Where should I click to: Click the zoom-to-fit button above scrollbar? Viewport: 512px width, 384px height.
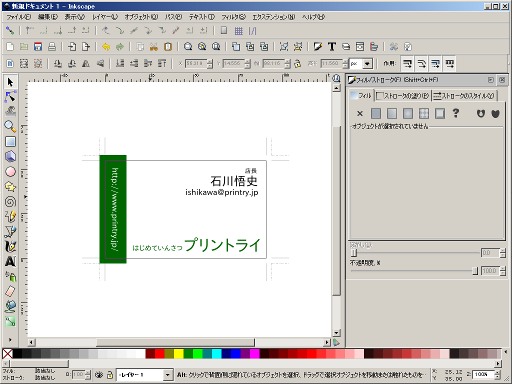click(337, 78)
